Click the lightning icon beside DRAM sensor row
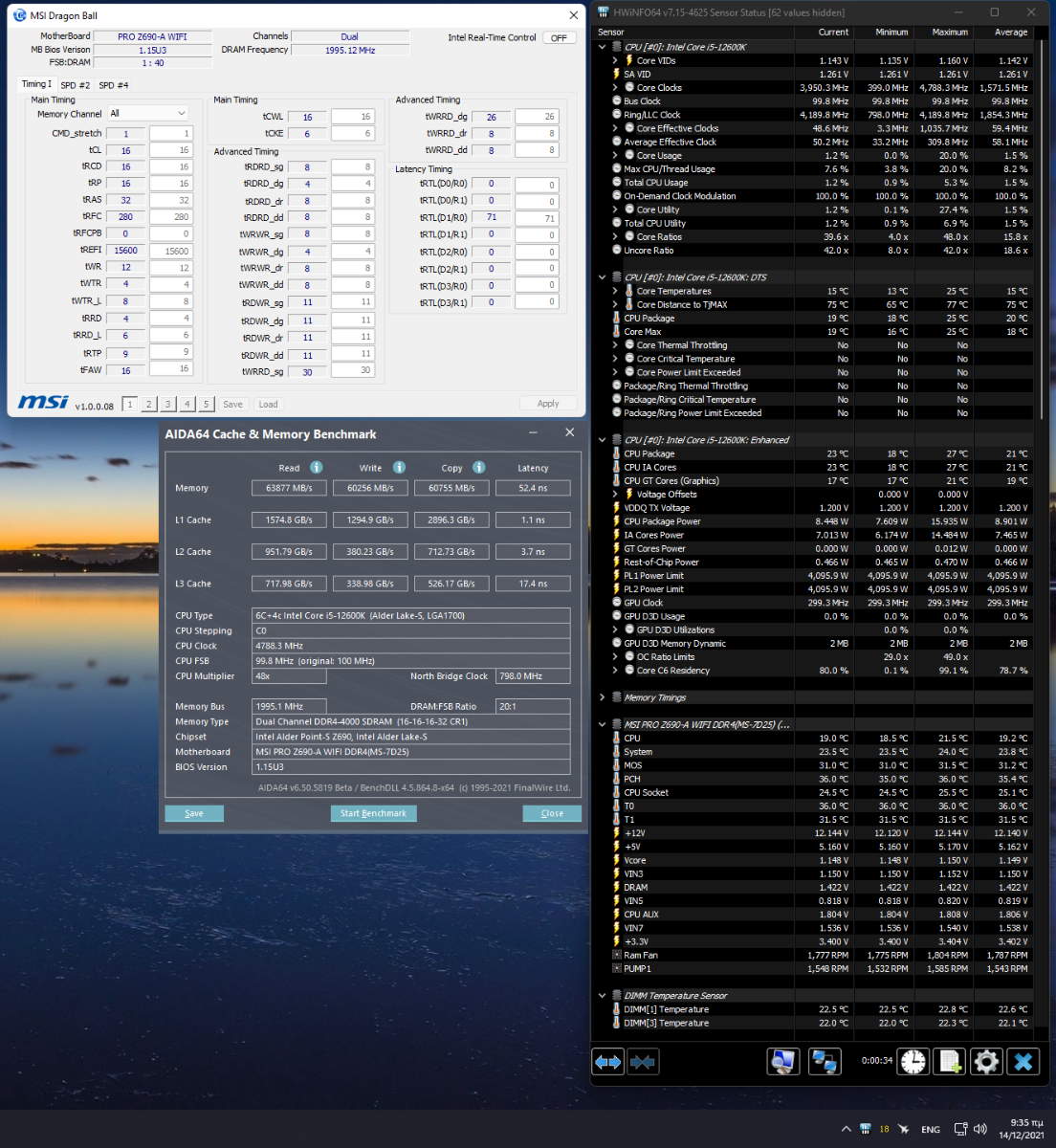 616,887
